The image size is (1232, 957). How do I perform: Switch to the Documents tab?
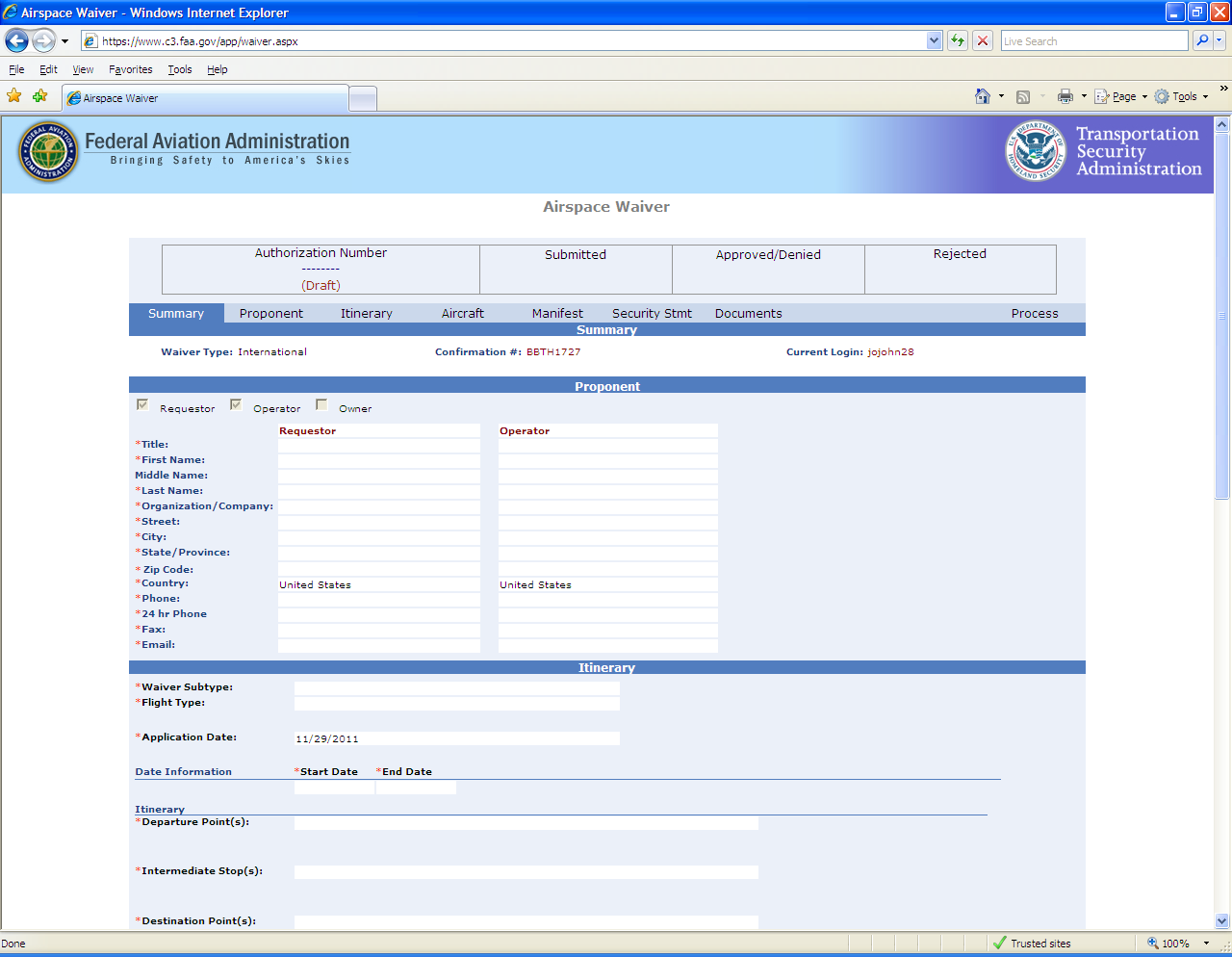(749, 314)
